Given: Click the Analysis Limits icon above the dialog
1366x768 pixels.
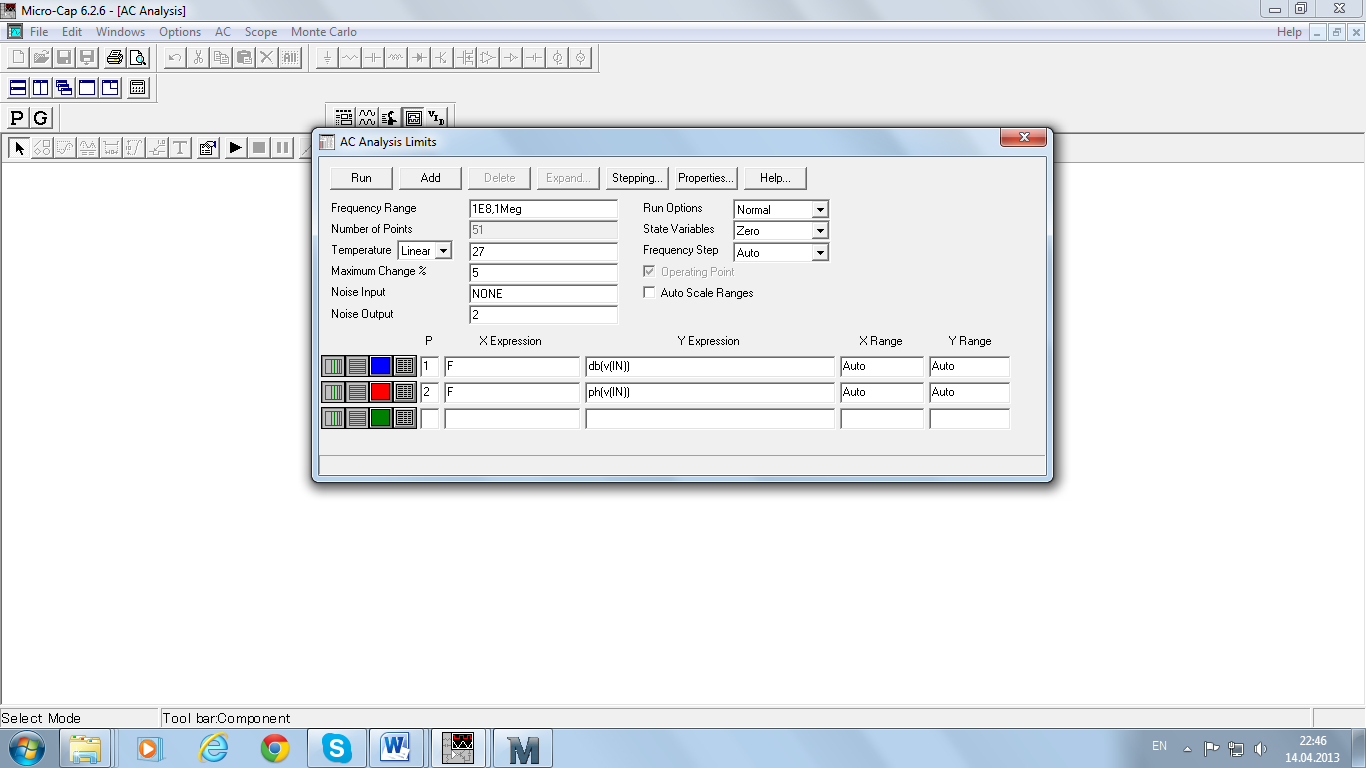Looking at the screenshot, I should coord(344,117).
